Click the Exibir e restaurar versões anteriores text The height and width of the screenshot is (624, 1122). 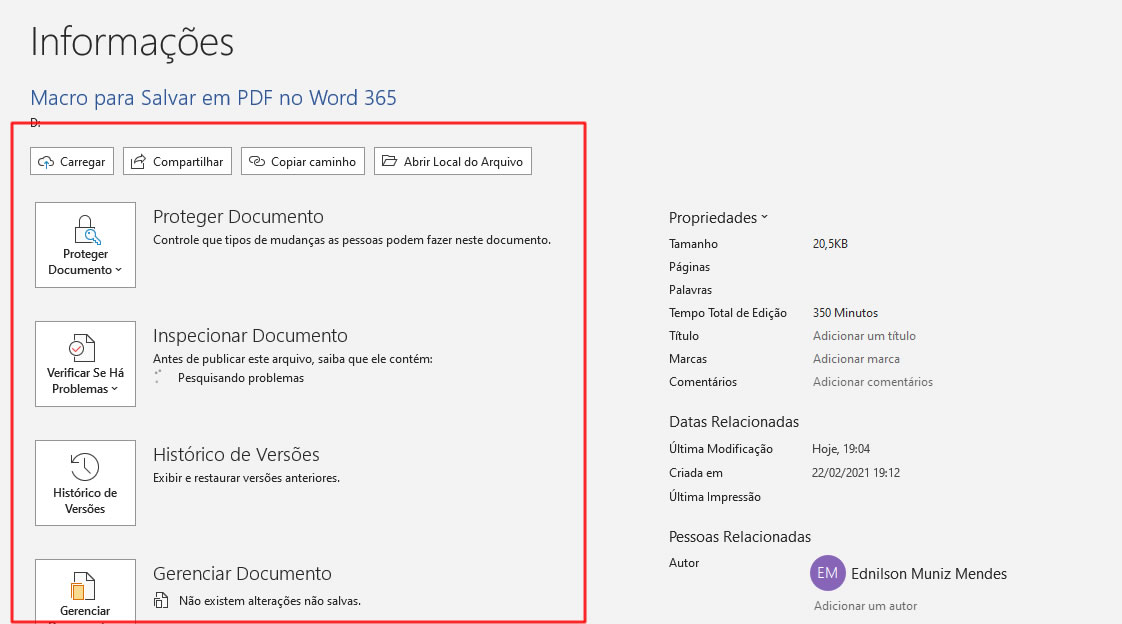(x=246, y=477)
